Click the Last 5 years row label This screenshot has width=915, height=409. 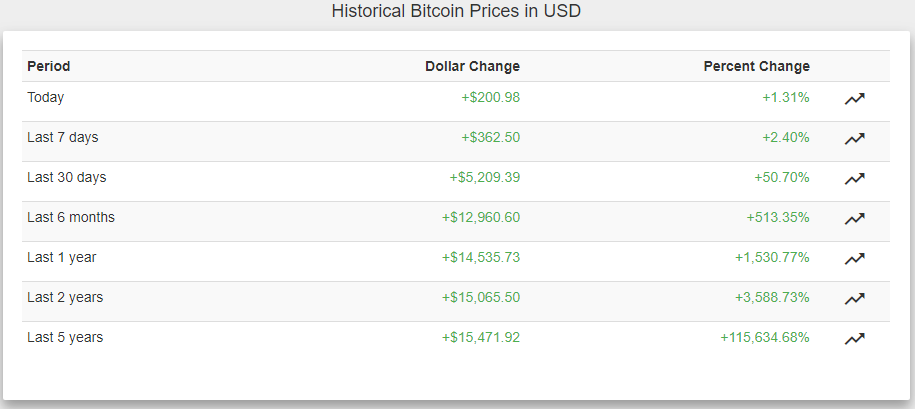pyautogui.click(x=65, y=337)
